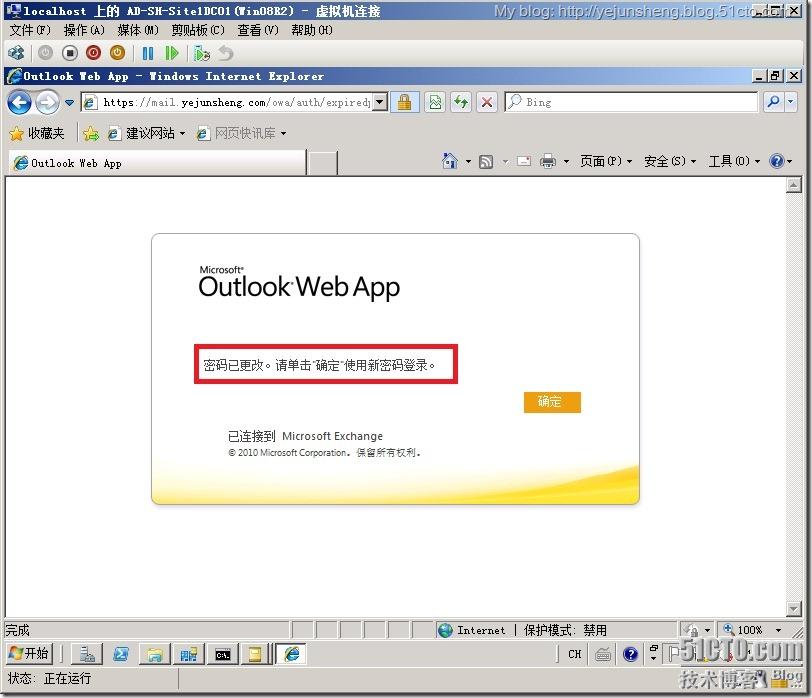Click the language bar help icon
Viewport: 812px width, 698px height.
tap(630, 655)
